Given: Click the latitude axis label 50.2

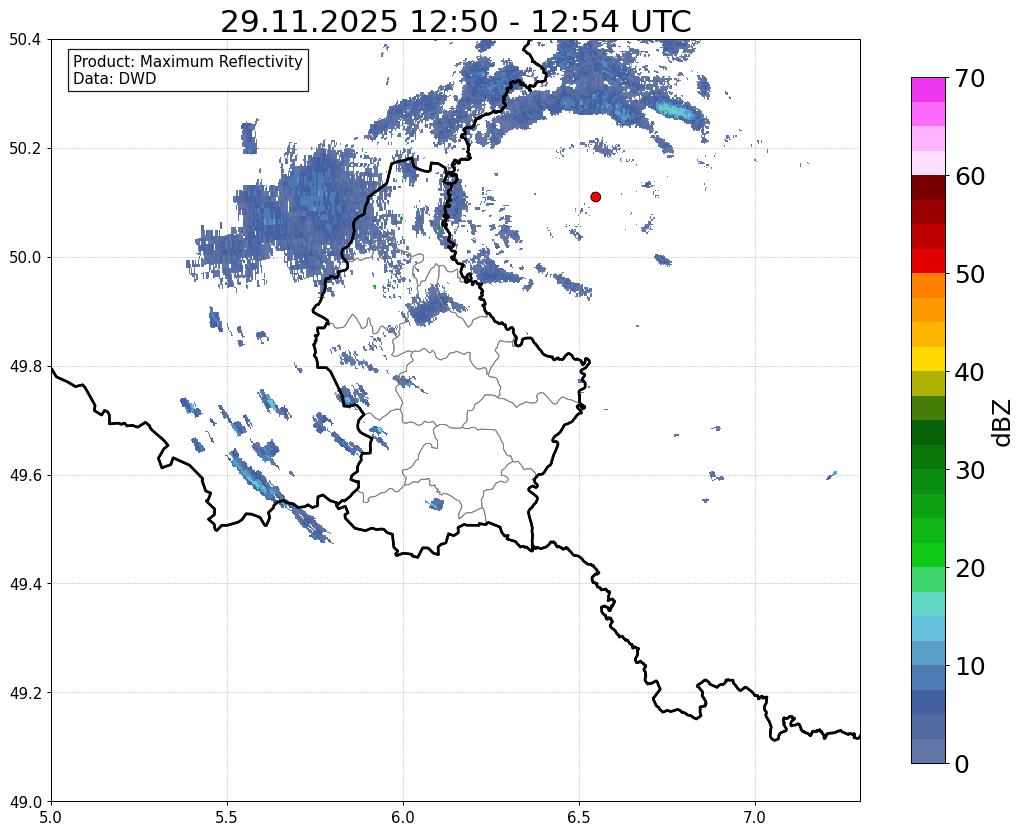Looking at the screenshot, I should click(x=25, y=149).
